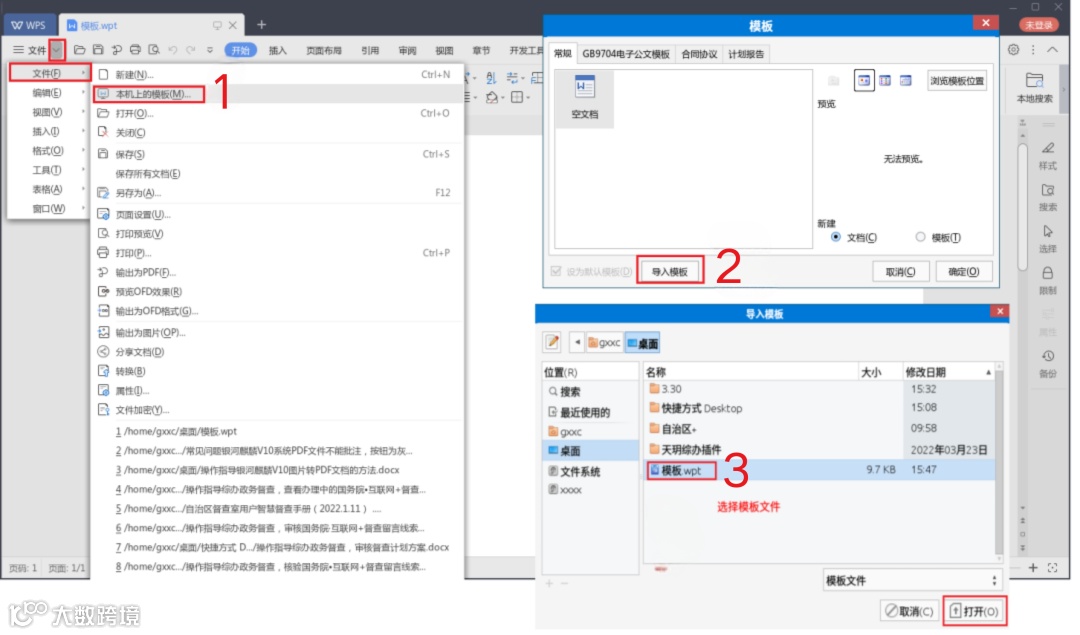Click the print preview icon in the quick toolbar
Image resolution: width=1080 pixels, height=635 pixels.
154,50
